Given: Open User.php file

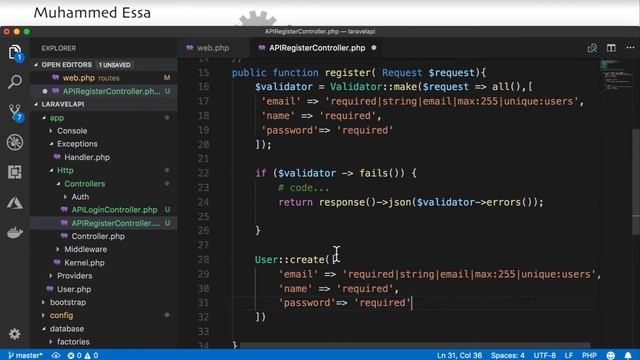Looking at the screenshot, I should click(74, 289).
